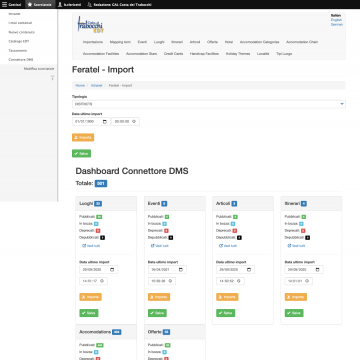Switch language to German

[x=337, y=24]
